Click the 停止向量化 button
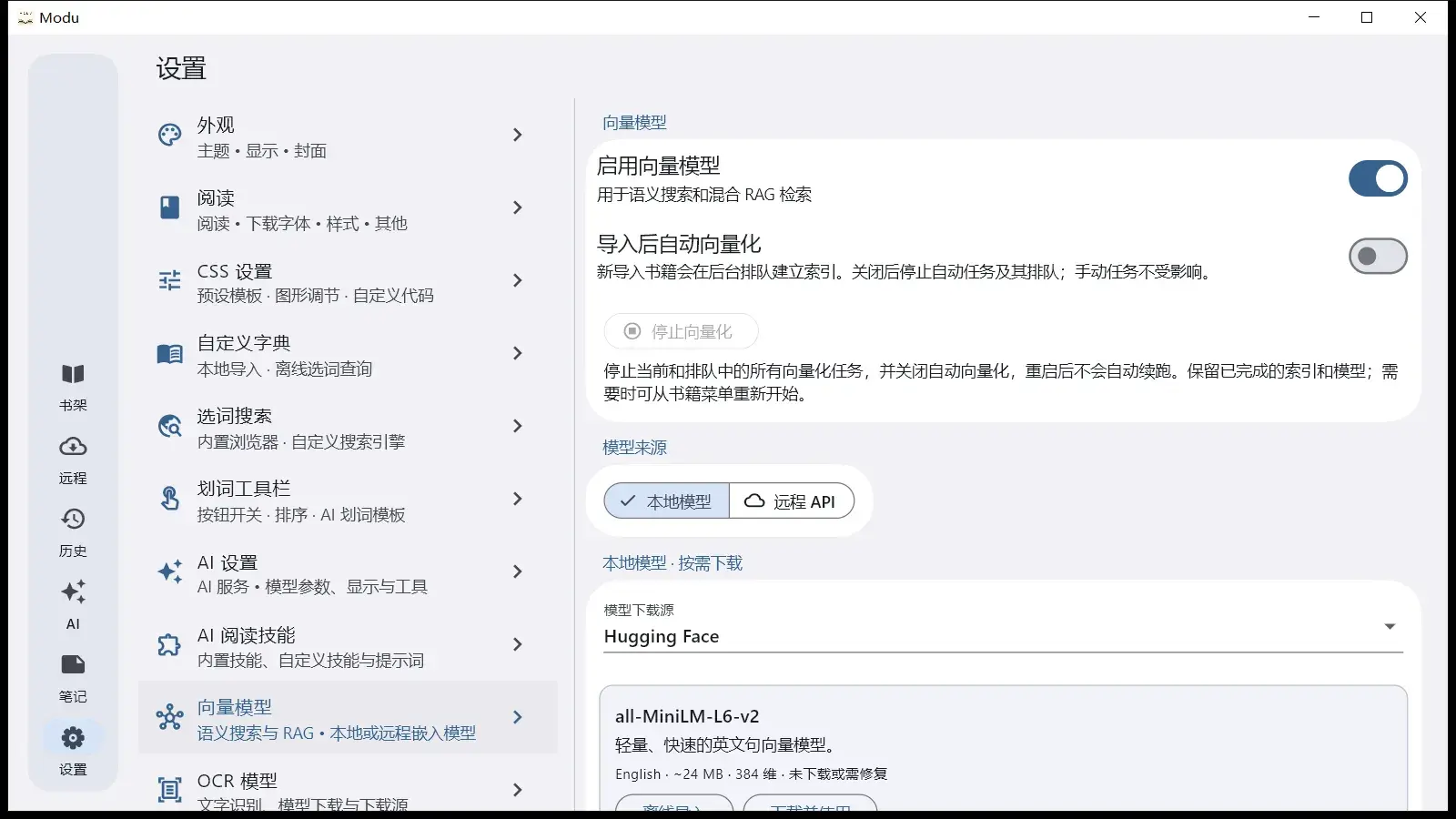Viewport: 1456px width, 819px height. (x=681, y=331)
